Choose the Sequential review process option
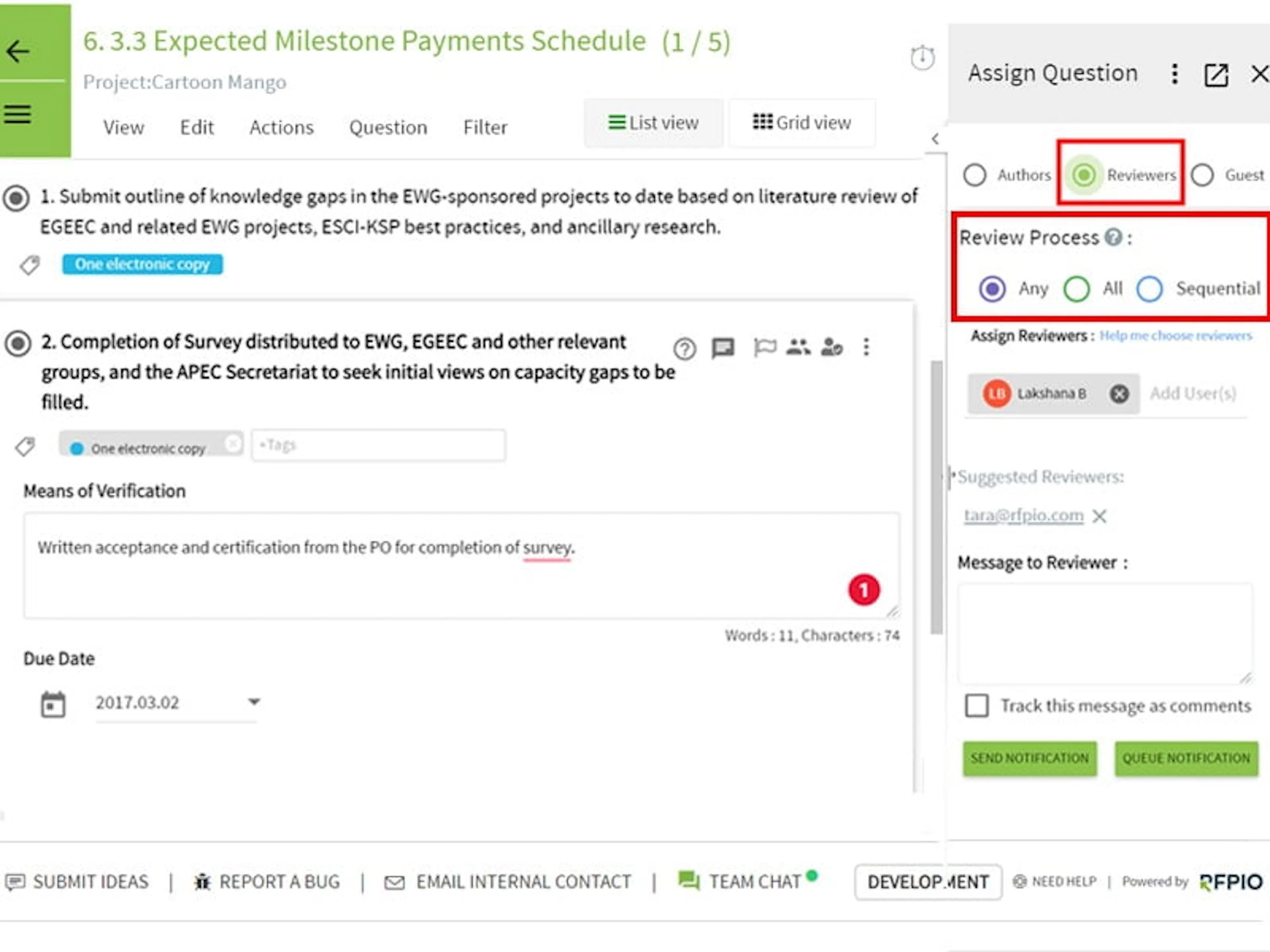The width and height of the screenshot is (1270, 952). tap(1150, 289)
